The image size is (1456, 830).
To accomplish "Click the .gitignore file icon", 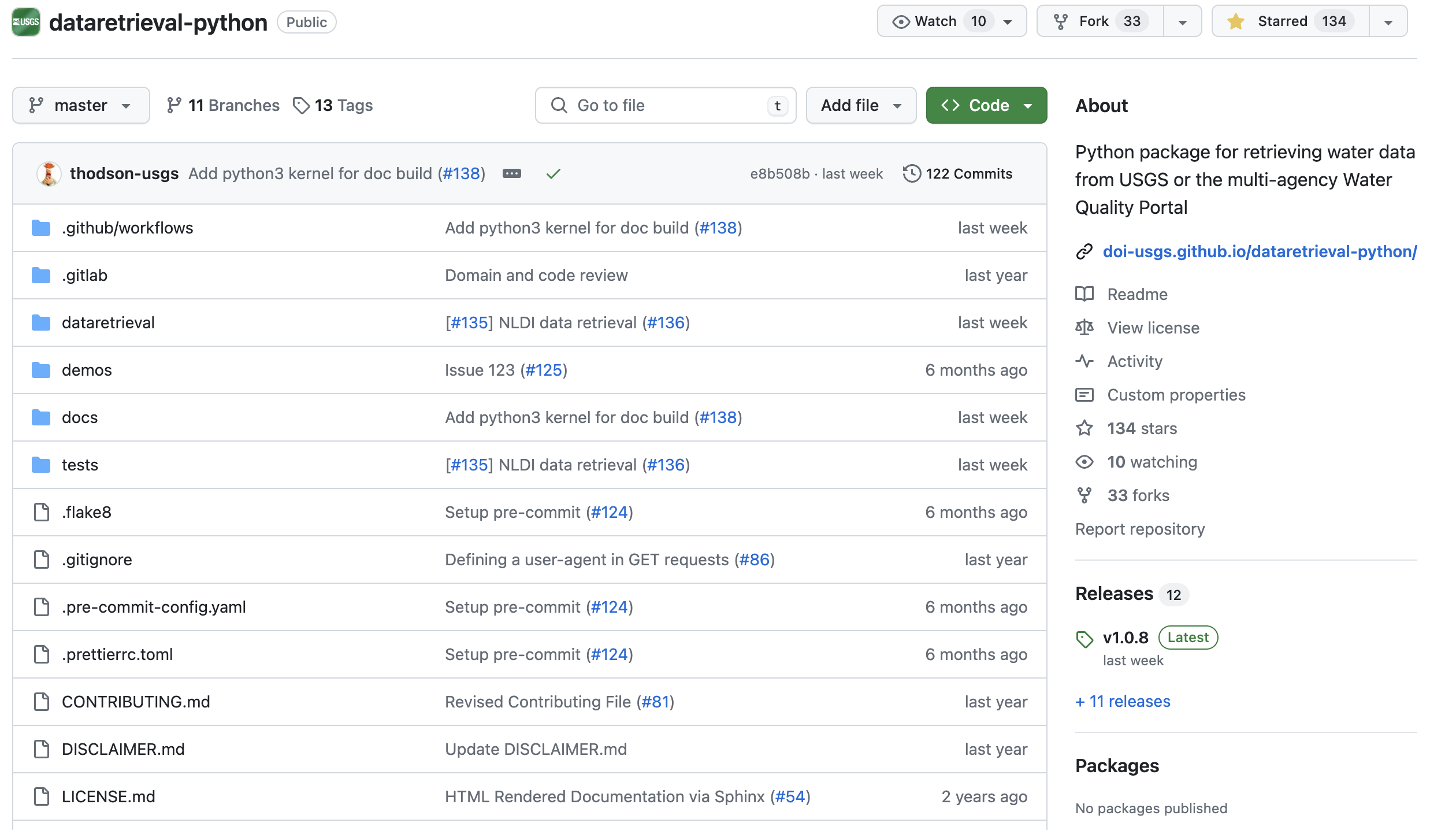I will point(42,559).
